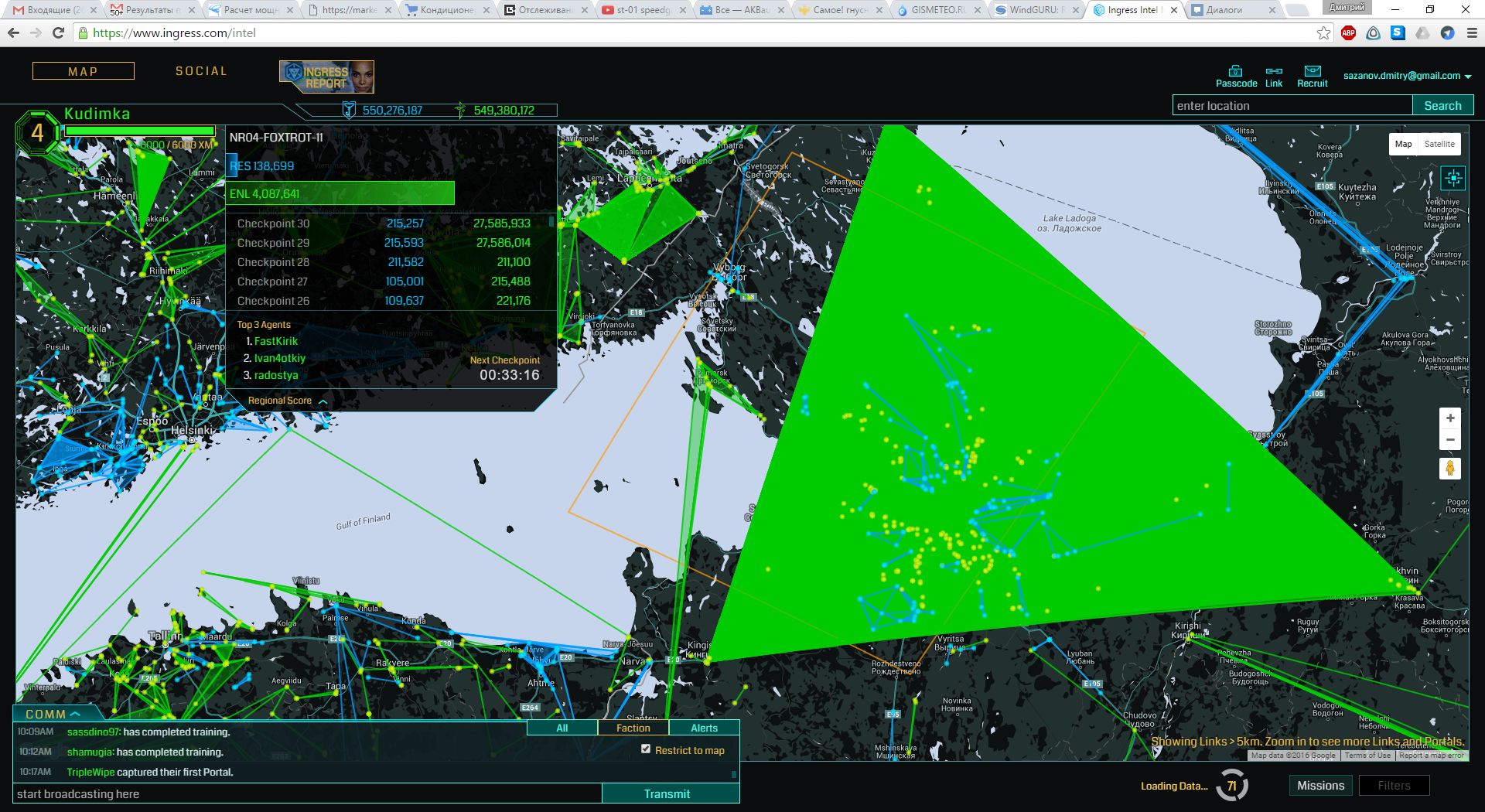Close the Диалоги browser tab
Viewport: 1485px width, 812px height.
[1272, 10]
